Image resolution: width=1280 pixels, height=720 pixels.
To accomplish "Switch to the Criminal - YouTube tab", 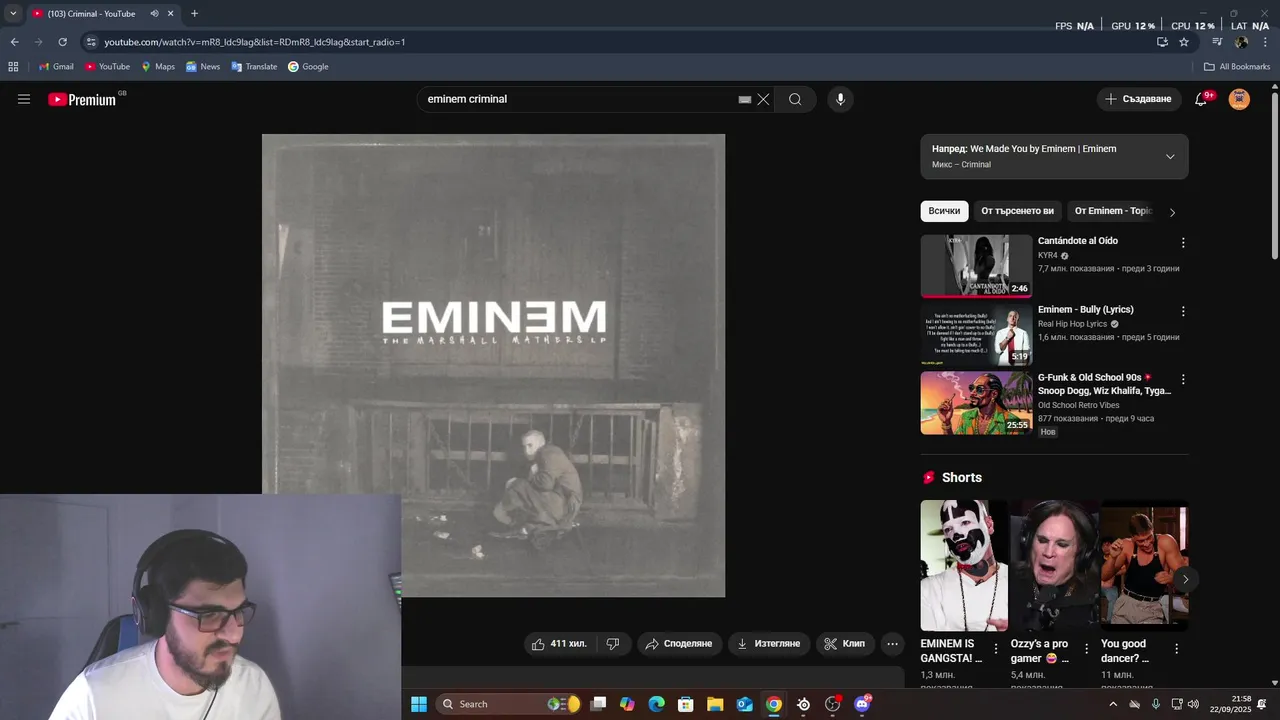I will [90, 14].
